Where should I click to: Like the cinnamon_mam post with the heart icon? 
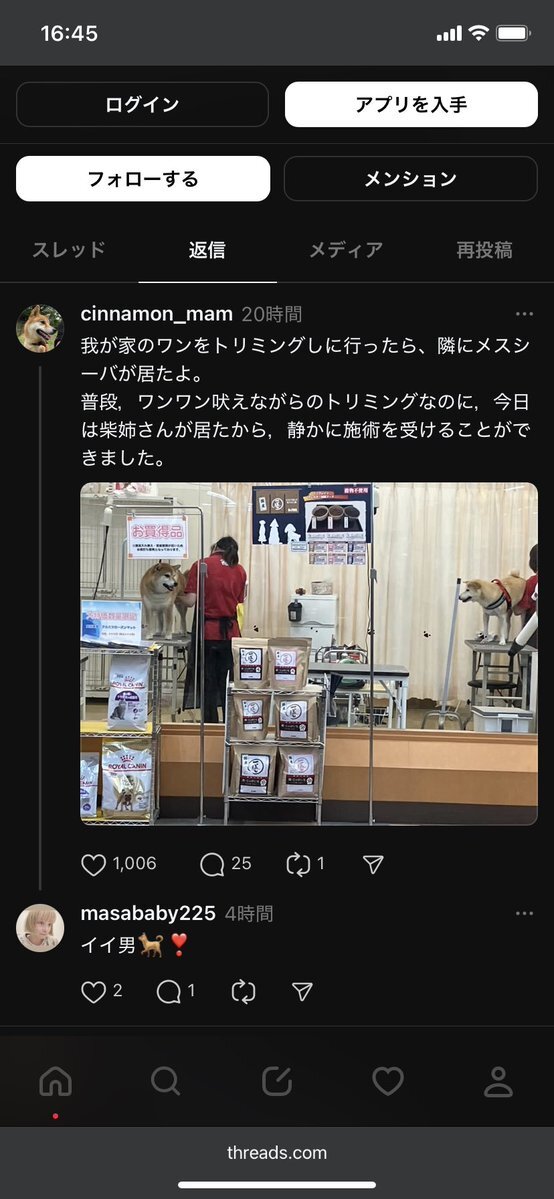pos(93,864)
